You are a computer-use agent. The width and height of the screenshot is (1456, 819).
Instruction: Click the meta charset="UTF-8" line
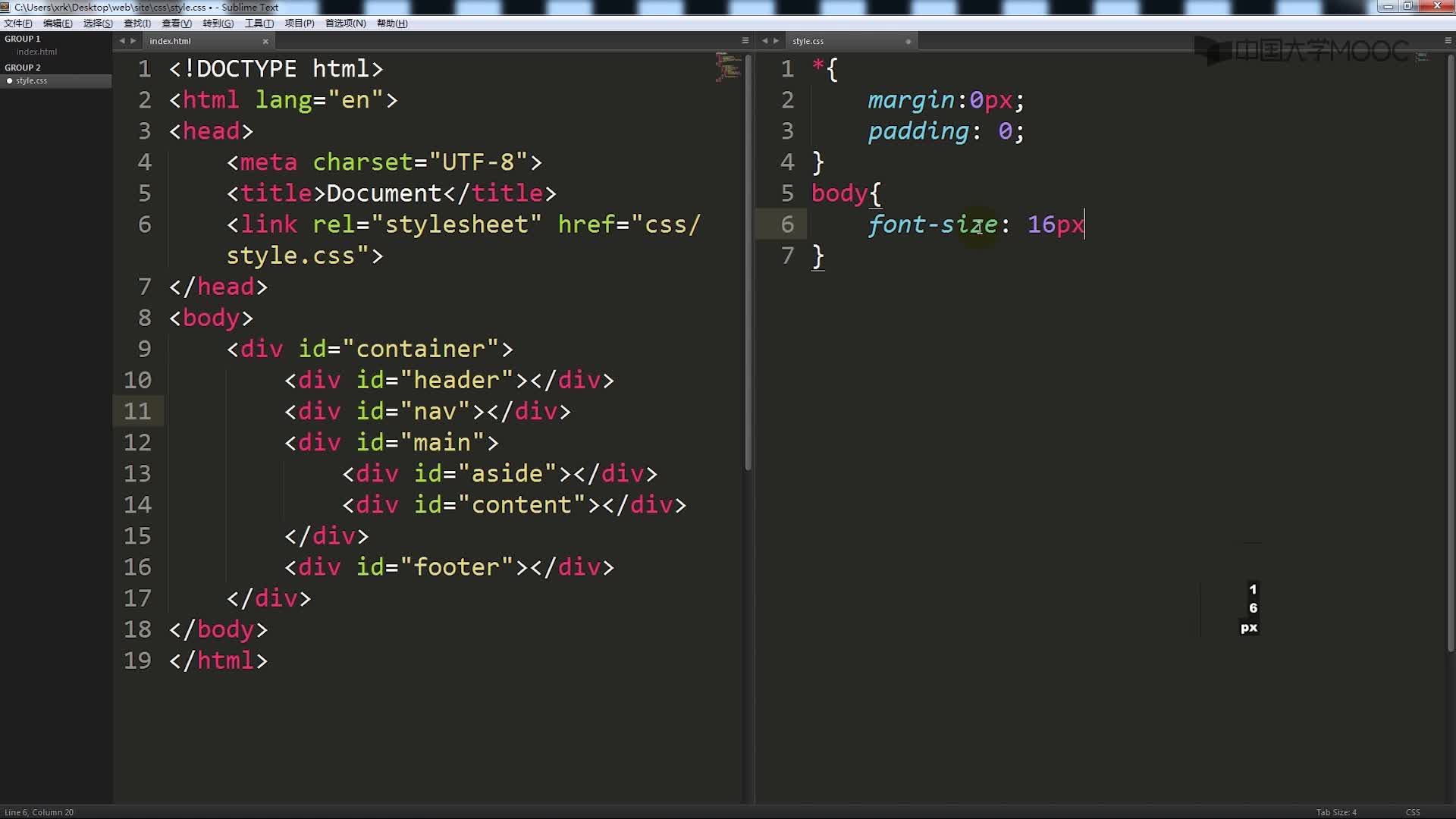tap(384, 162)
